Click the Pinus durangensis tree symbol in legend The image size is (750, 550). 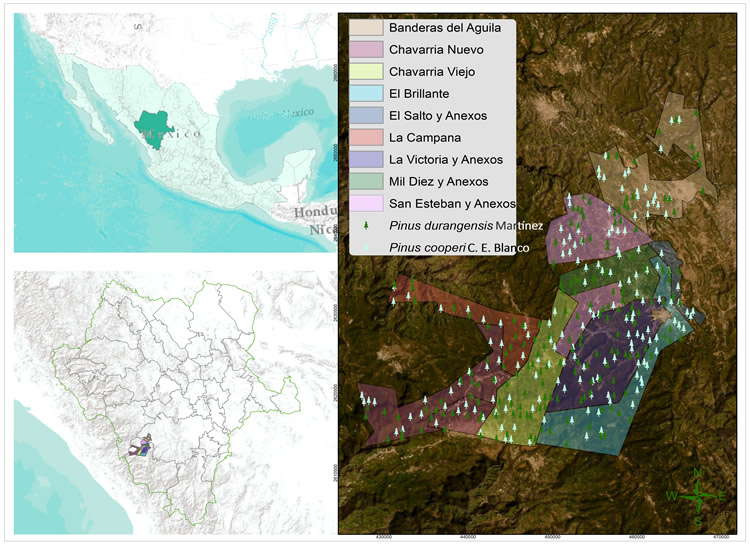[x=366, y=225]
